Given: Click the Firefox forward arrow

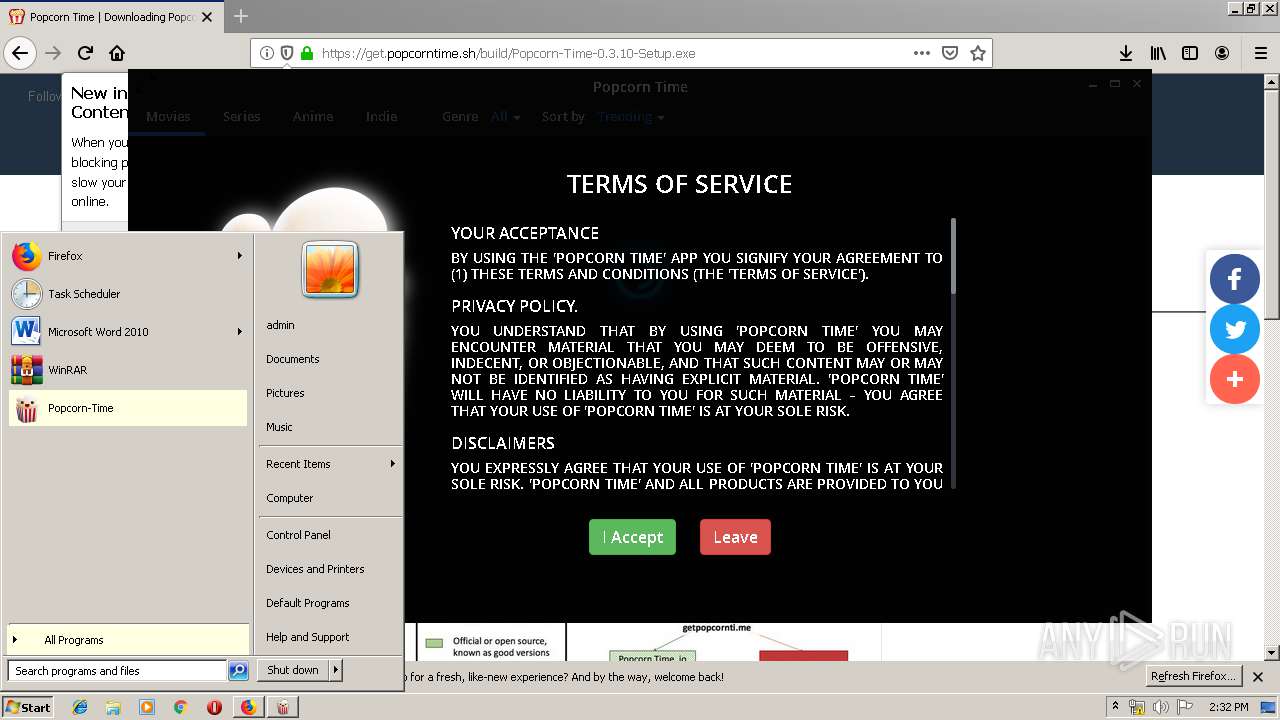Looking at the screenshot, I should (53, 53).
